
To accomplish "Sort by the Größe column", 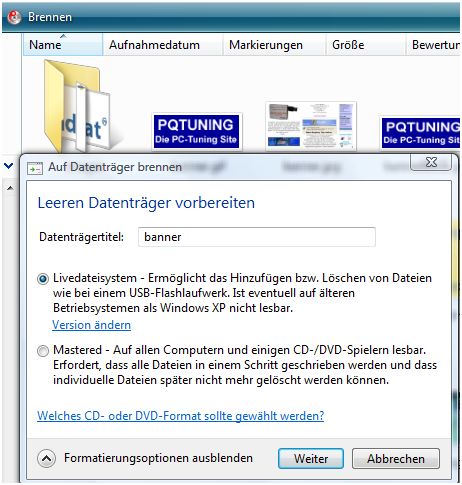I will coord(365,45).
